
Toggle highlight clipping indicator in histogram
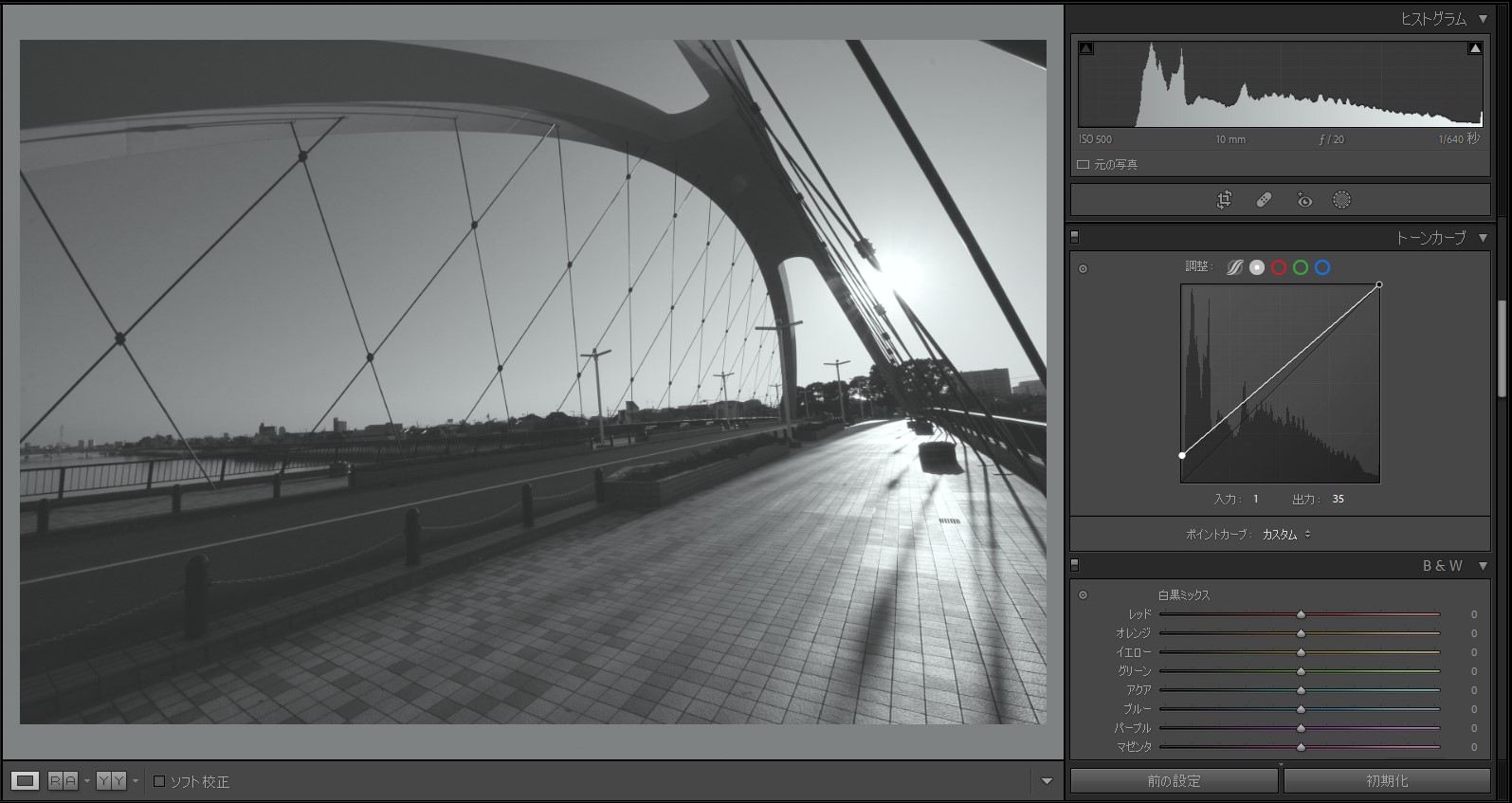(1475, 48)
